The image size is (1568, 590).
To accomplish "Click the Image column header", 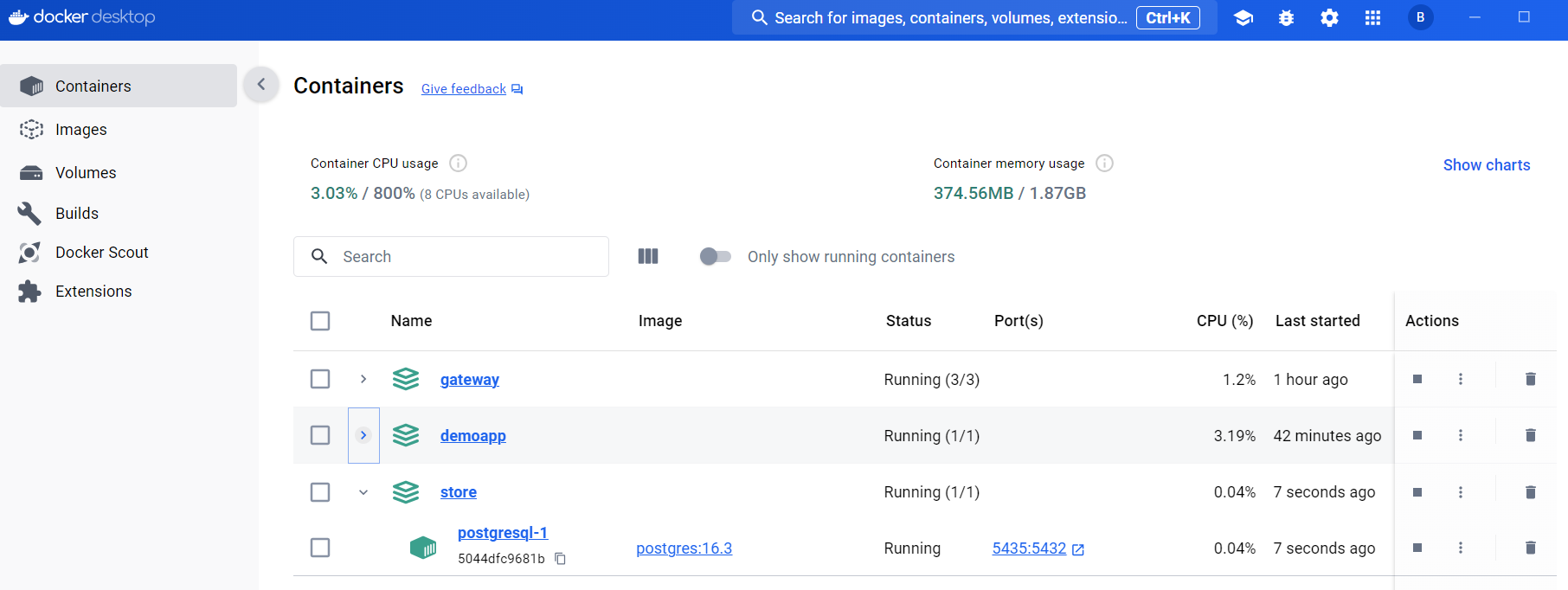I will [x=660, y=321].
